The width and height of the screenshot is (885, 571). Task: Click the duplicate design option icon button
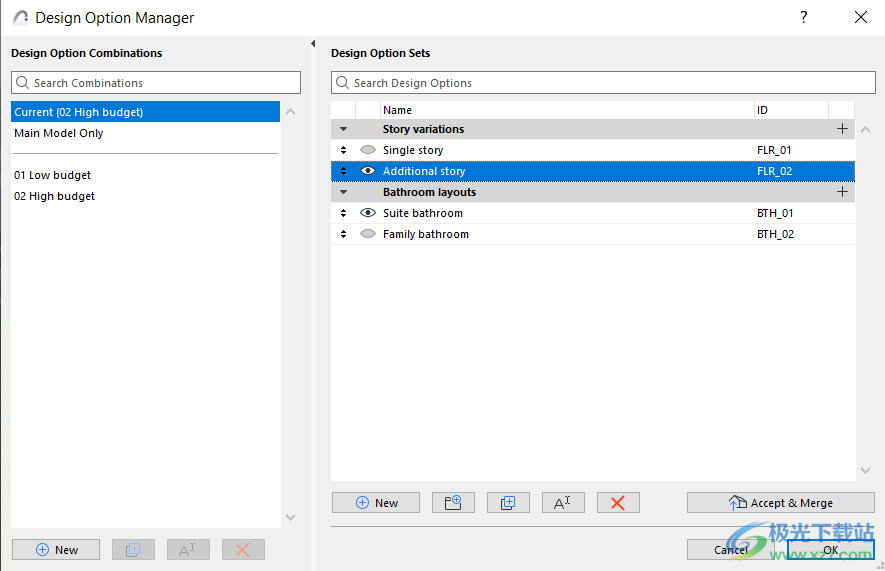[508, 503]
